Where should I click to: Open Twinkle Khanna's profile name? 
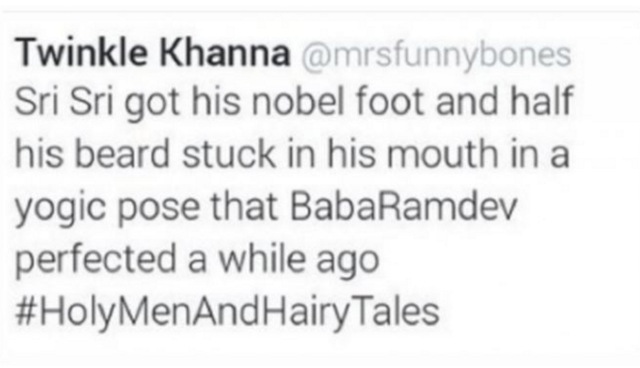[x=152, y=53]
